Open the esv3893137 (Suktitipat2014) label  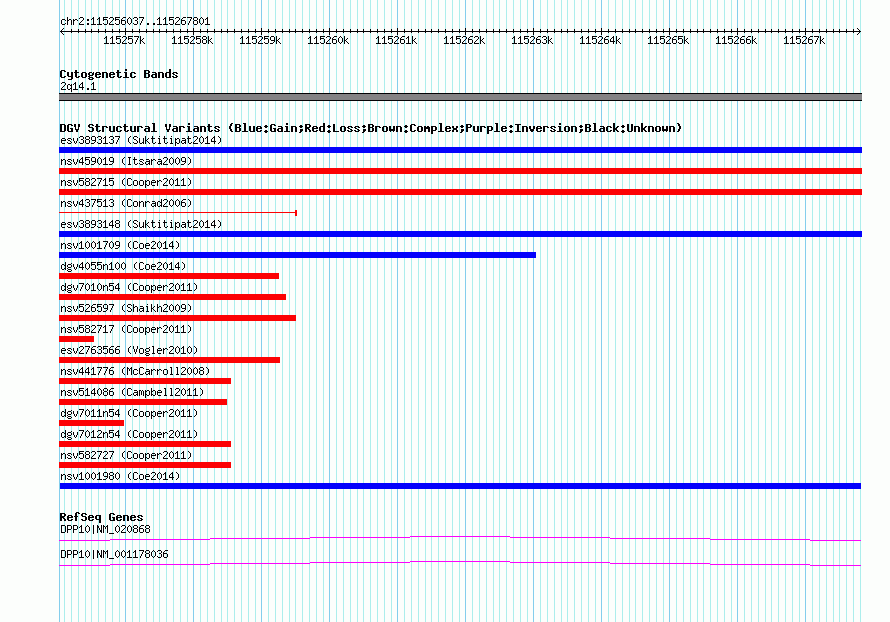tap(141, 140)
